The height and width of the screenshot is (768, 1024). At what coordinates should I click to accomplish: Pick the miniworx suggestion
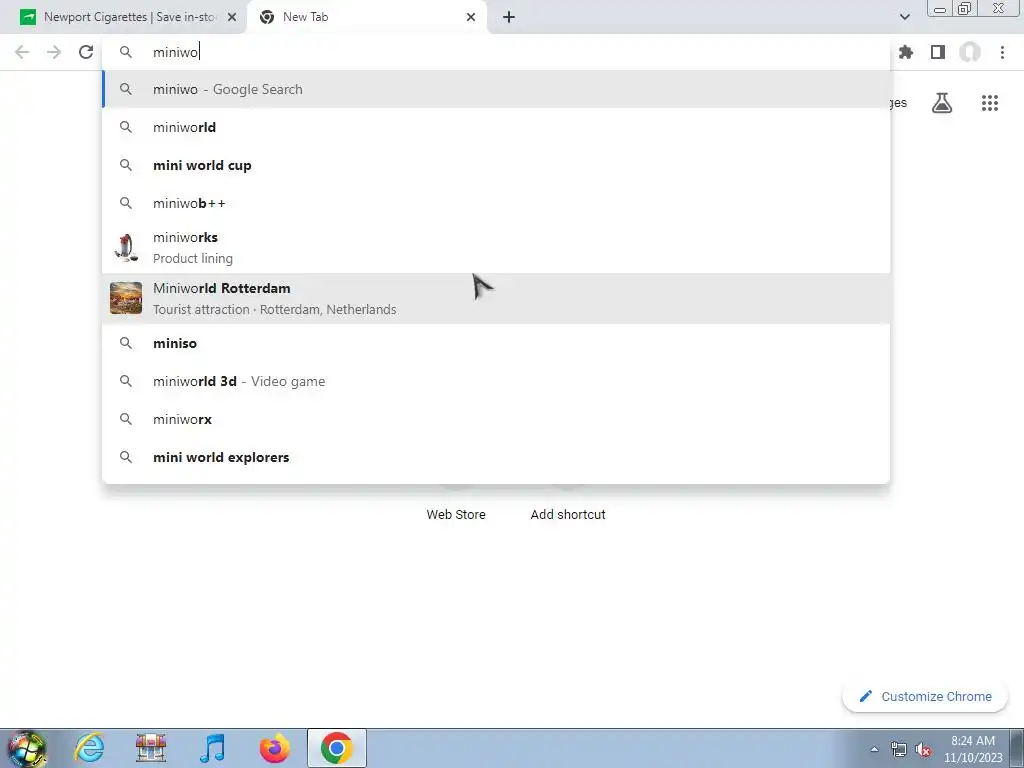pos(496,419)
